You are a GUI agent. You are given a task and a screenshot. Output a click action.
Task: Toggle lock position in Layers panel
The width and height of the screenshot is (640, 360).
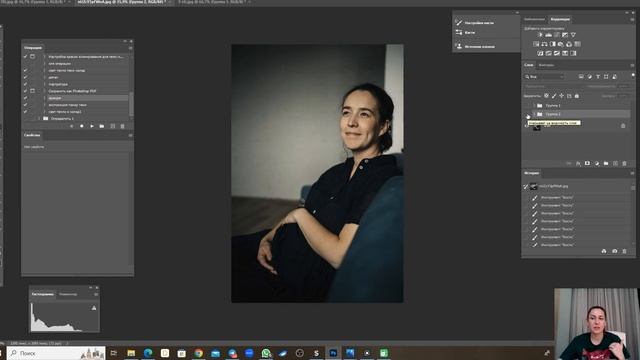tap(562, 96)
